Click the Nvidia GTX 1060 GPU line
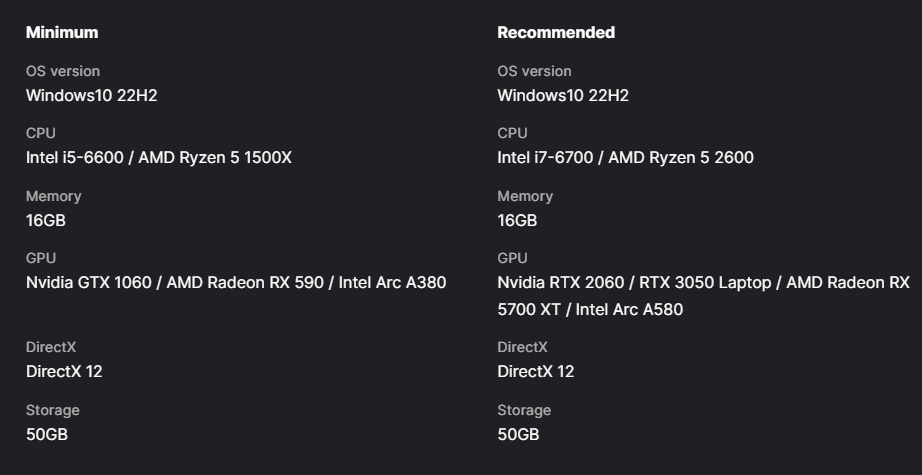The height and width of the screenshot is (475, 922). pyautogui.click(x=236, y=283)
